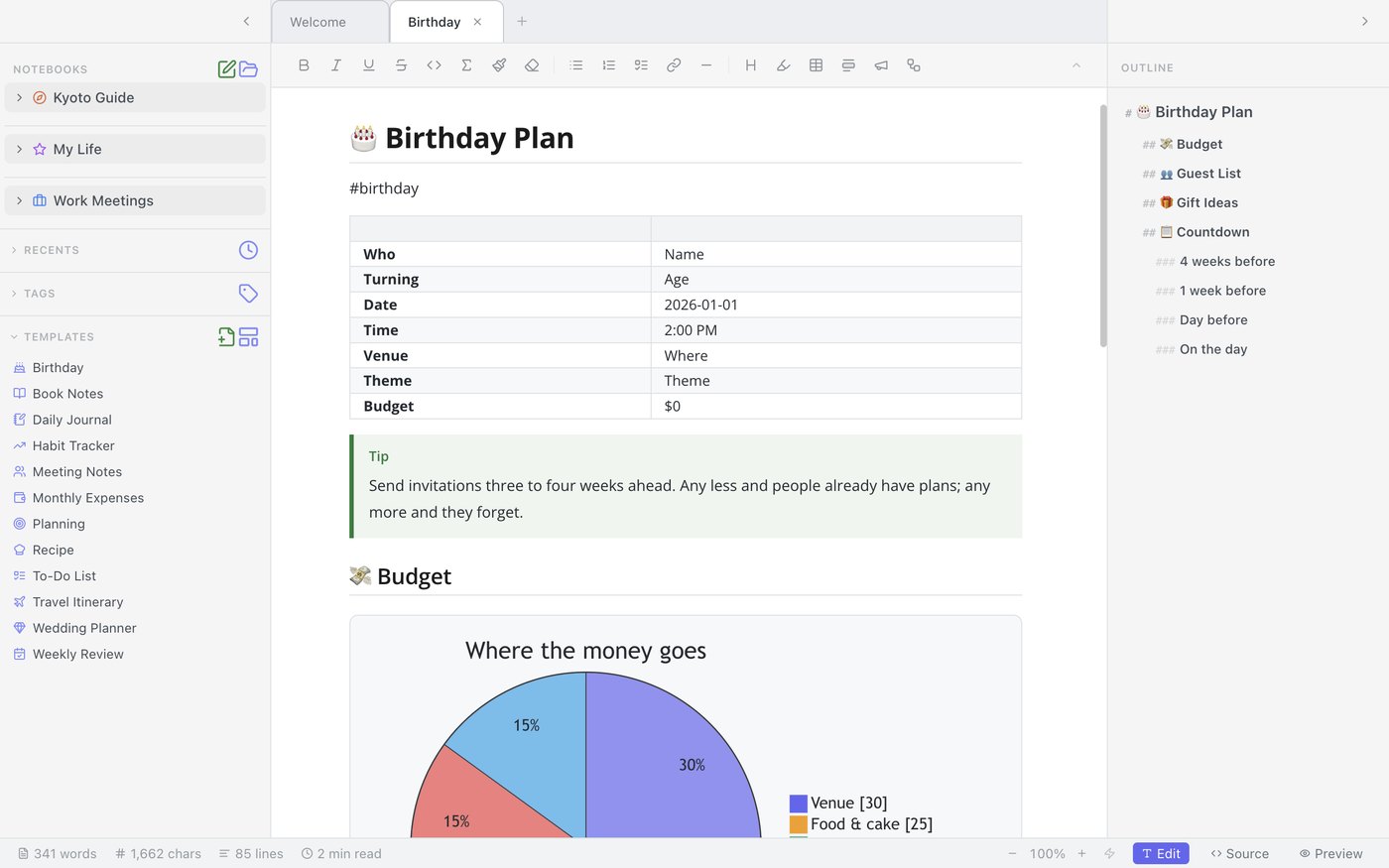Toggle bold formatting in toolbar
The image size is (1389, 868).
pos(304,65)
